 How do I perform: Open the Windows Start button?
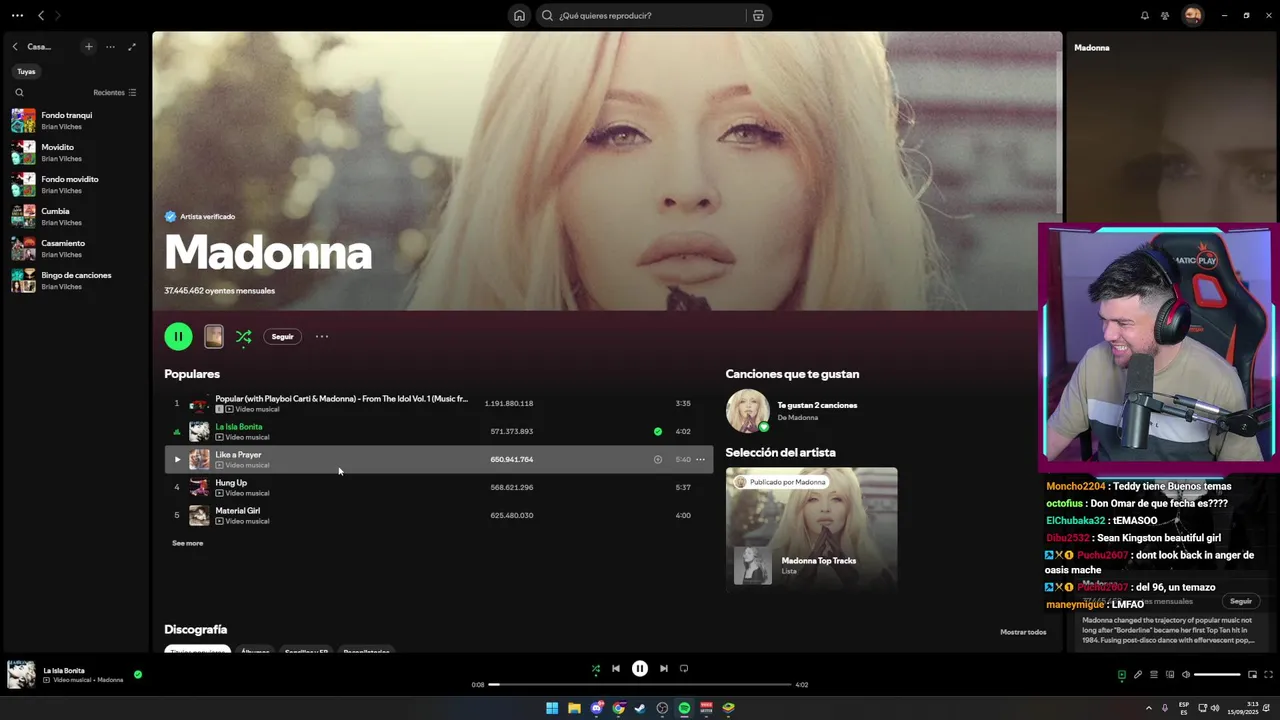pos(552,708)
